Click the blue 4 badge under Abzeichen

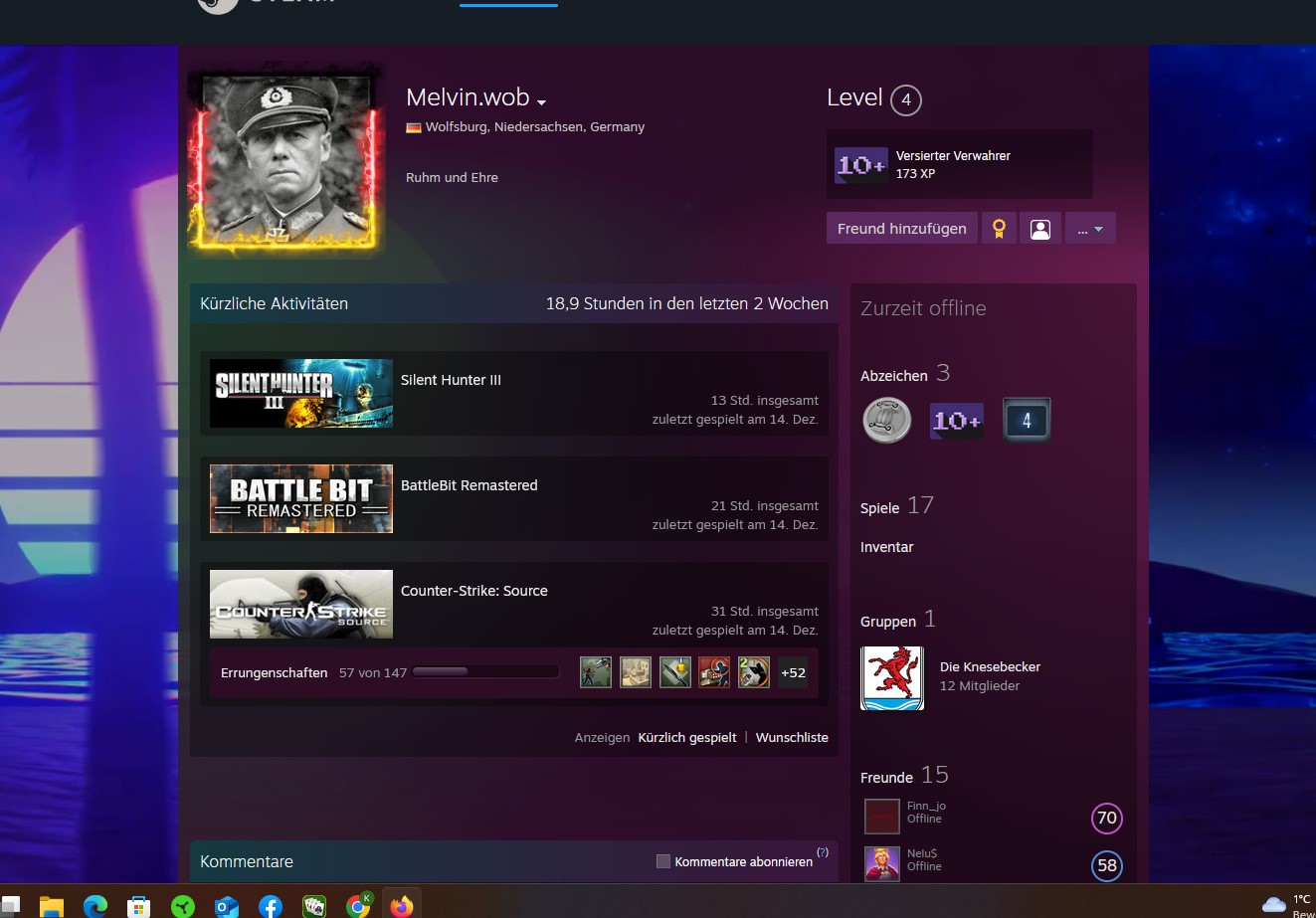[x=1027, y=421]
